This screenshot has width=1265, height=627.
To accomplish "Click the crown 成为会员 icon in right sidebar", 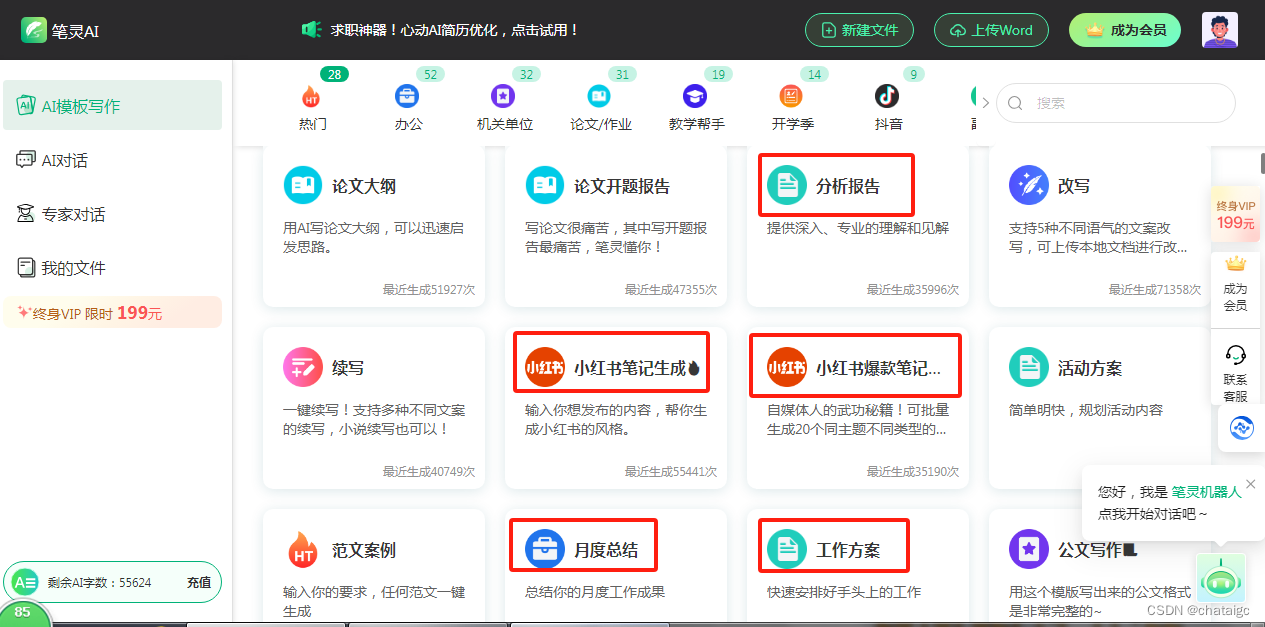I will coord(1236,264).
